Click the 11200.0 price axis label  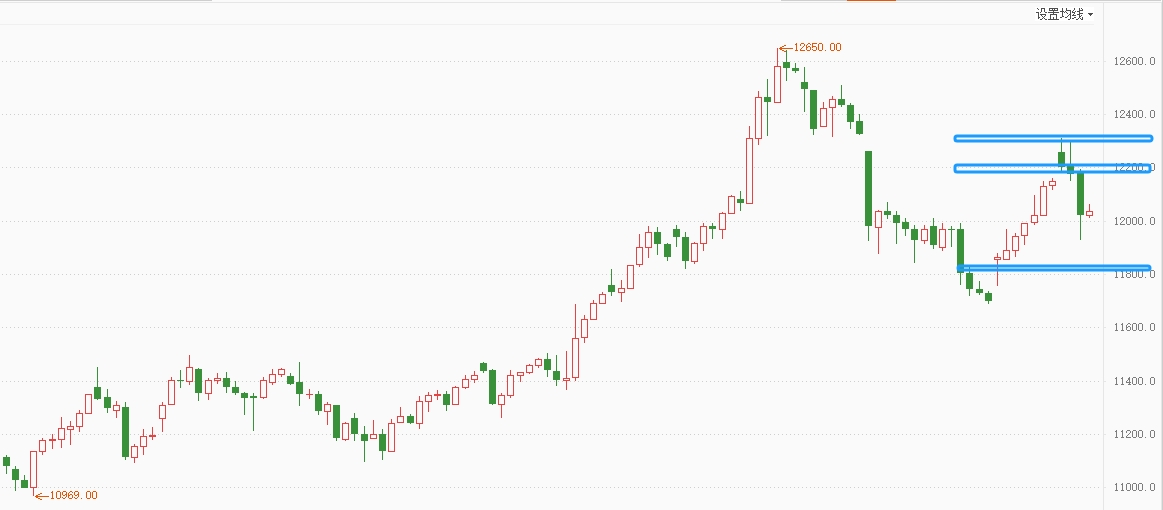pos(1137,434)
